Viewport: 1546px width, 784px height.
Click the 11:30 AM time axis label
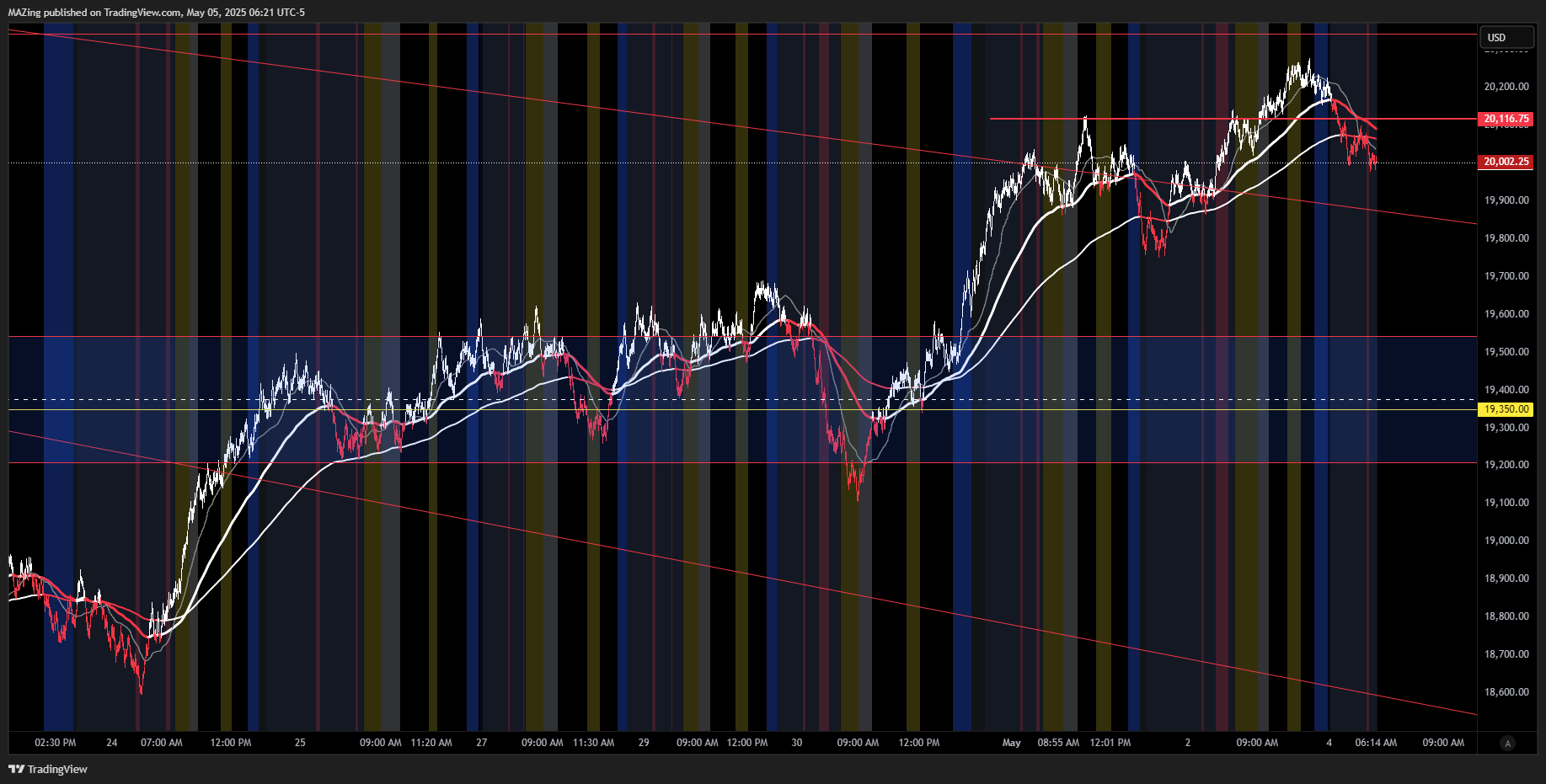593,743
